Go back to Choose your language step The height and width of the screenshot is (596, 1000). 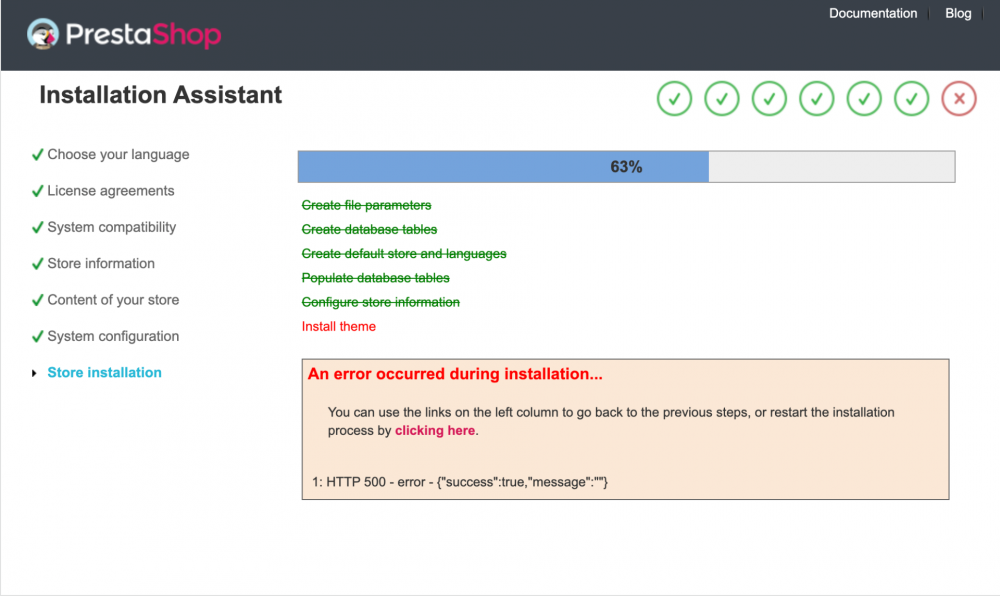click(x=118, y=154)
